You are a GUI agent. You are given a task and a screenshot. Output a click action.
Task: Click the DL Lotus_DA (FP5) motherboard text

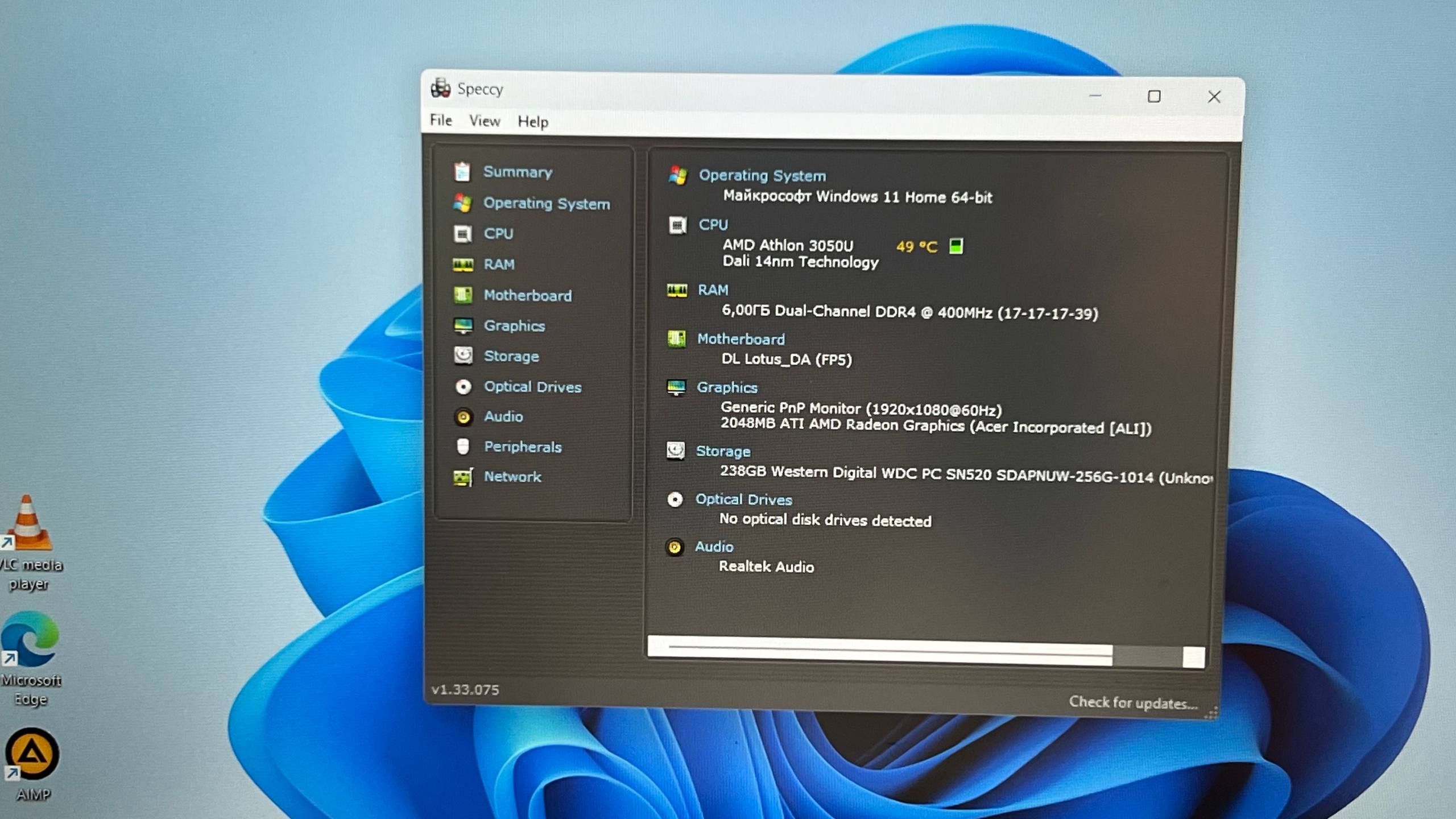click(787, 359)
